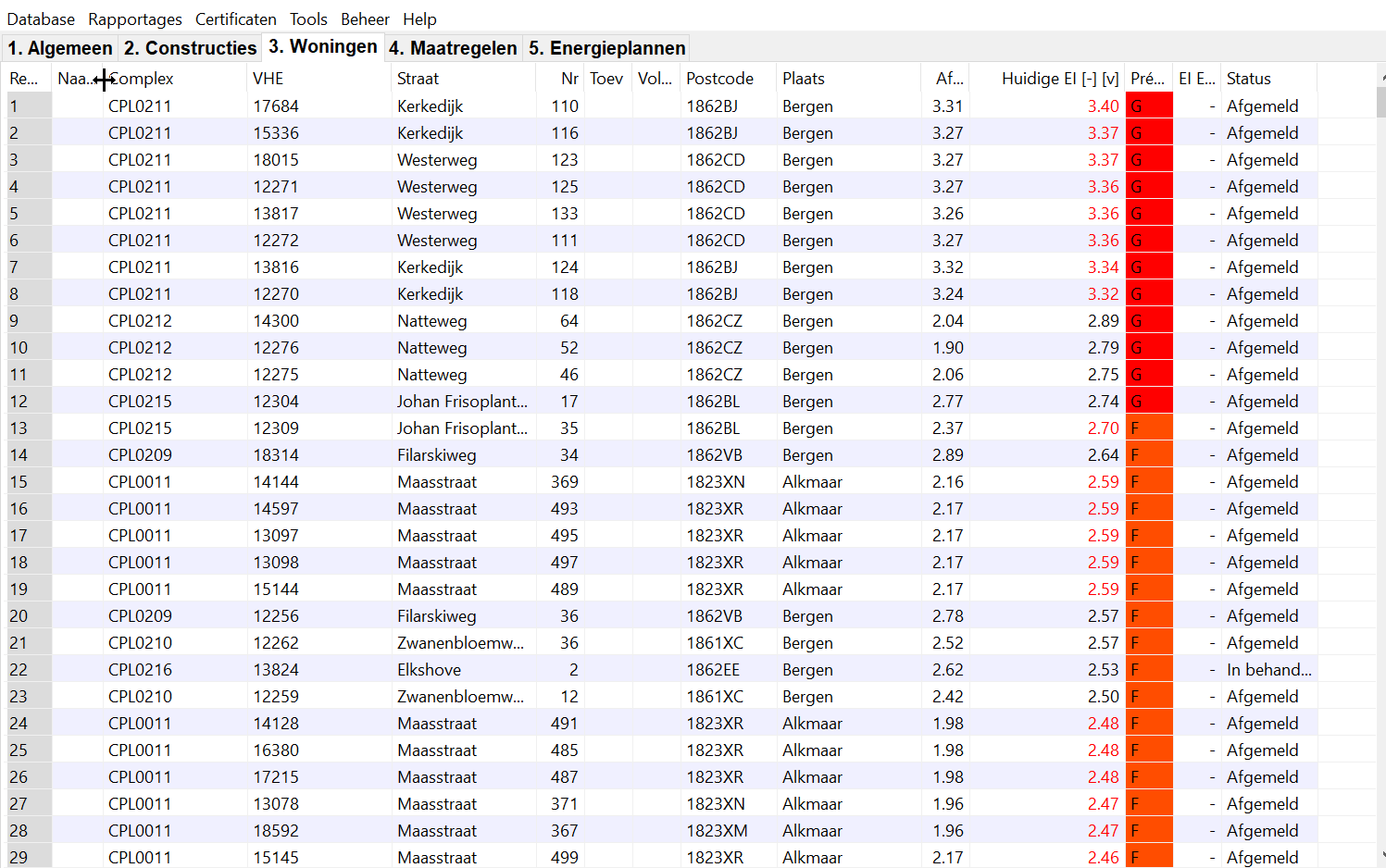The image size is (1386, 868).
Task: Click the Re... column header
Action: 29,79
